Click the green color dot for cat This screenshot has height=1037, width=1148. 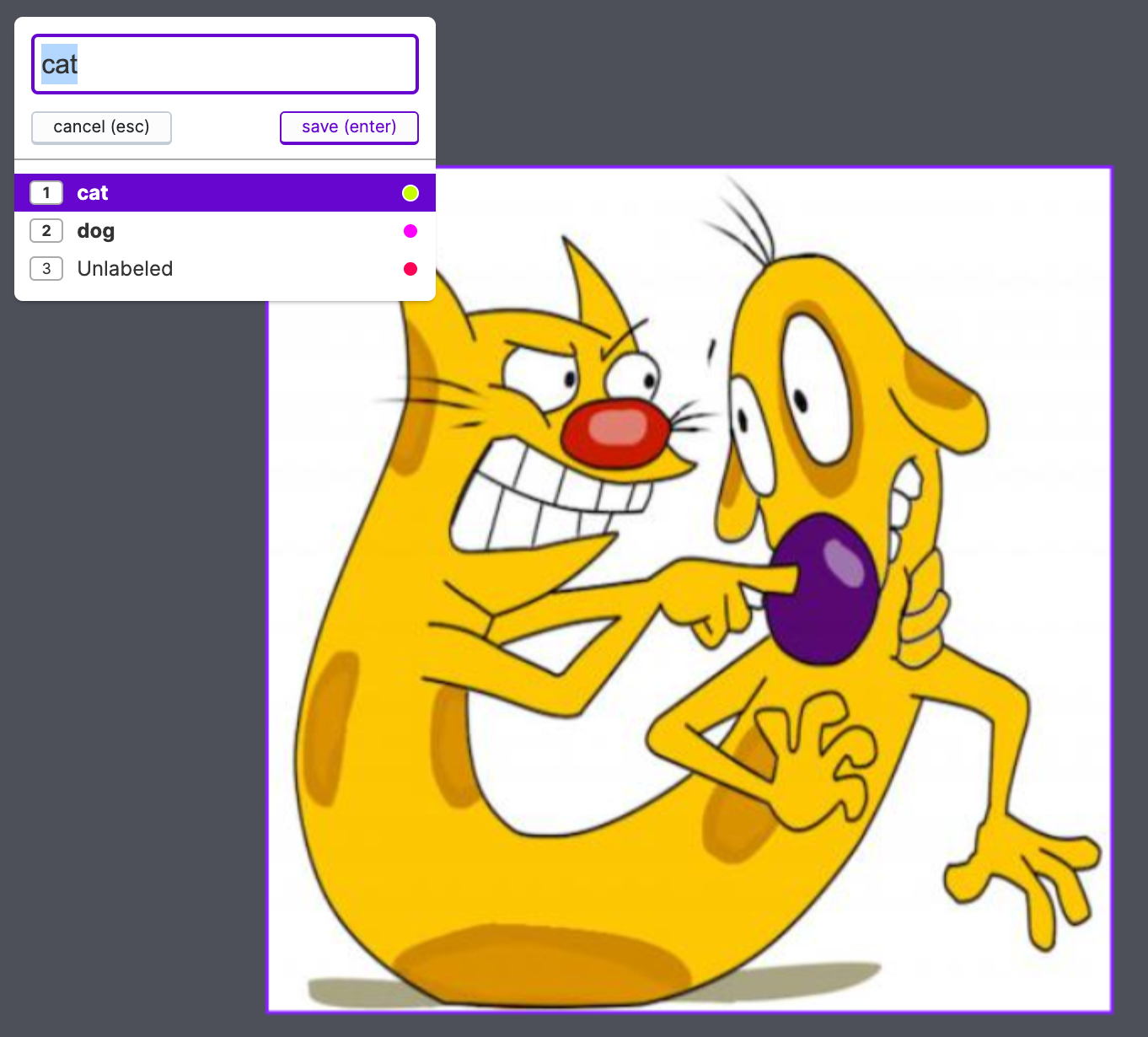click(x=410, y=193)
